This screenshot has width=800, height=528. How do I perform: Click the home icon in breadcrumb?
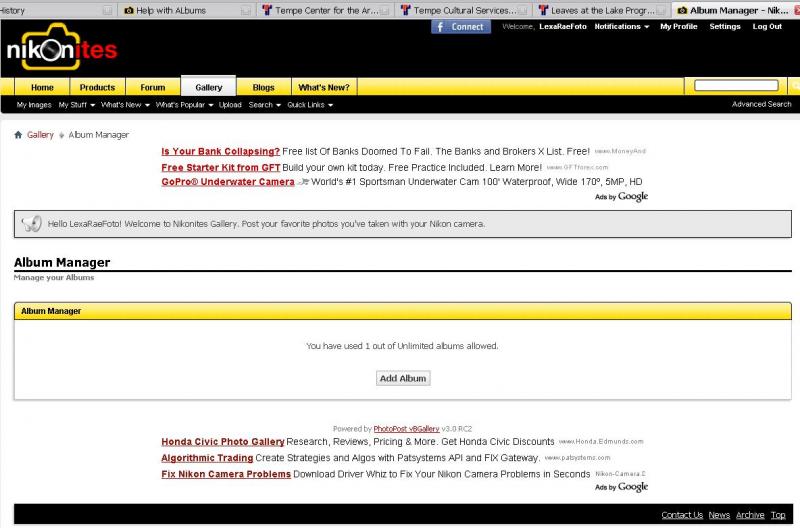pyautogui.click(x=18, y=135)
